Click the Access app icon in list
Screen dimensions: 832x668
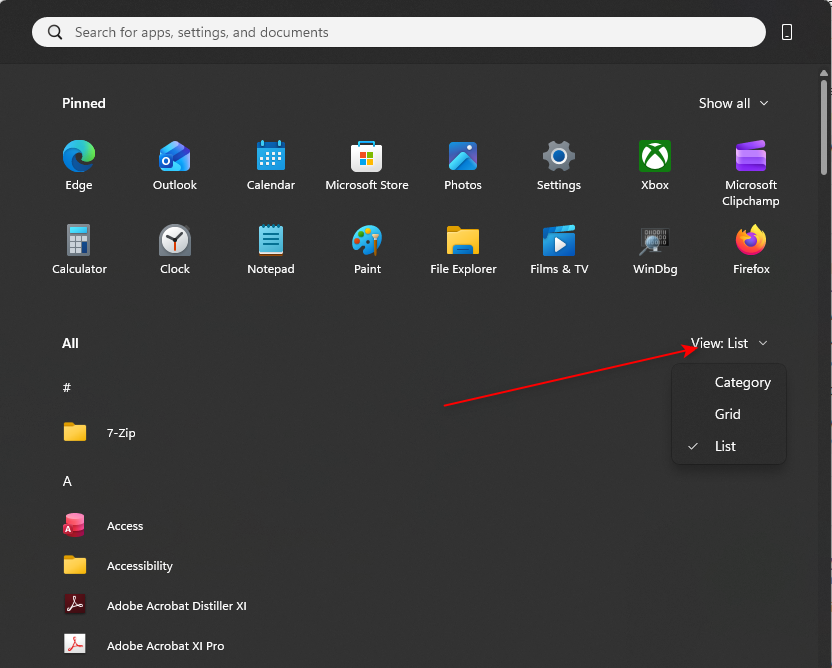click(74, 525)
